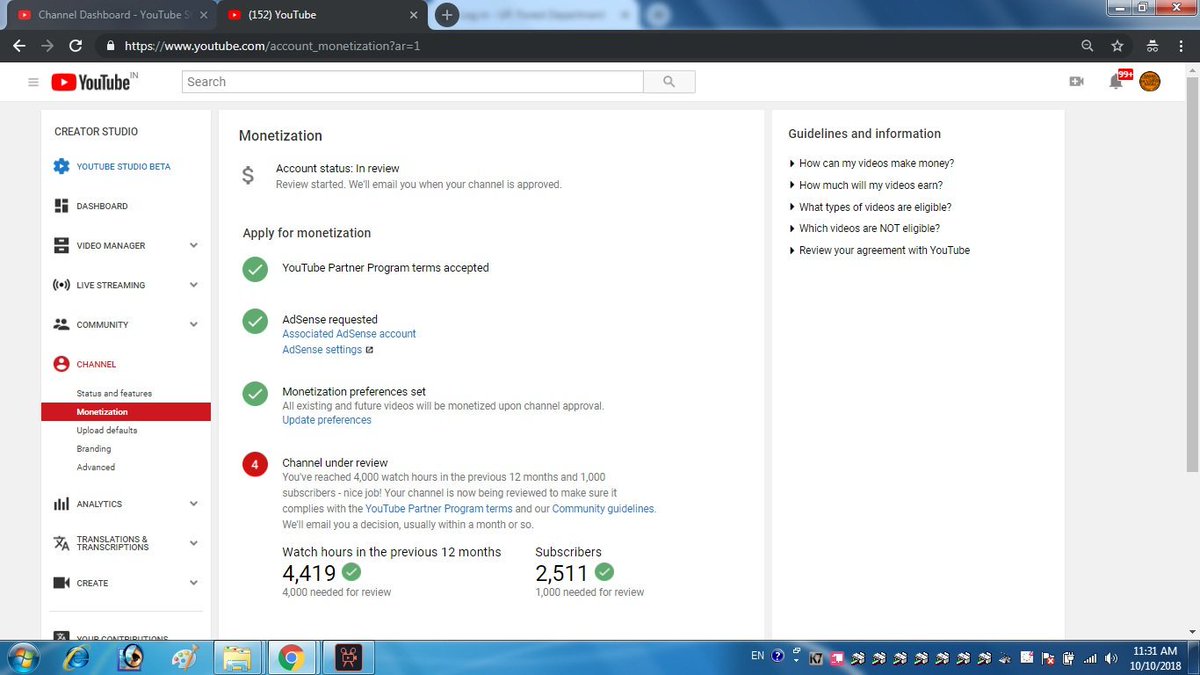Open the Windows Start button
The image size is (1200, 675).
21,657
